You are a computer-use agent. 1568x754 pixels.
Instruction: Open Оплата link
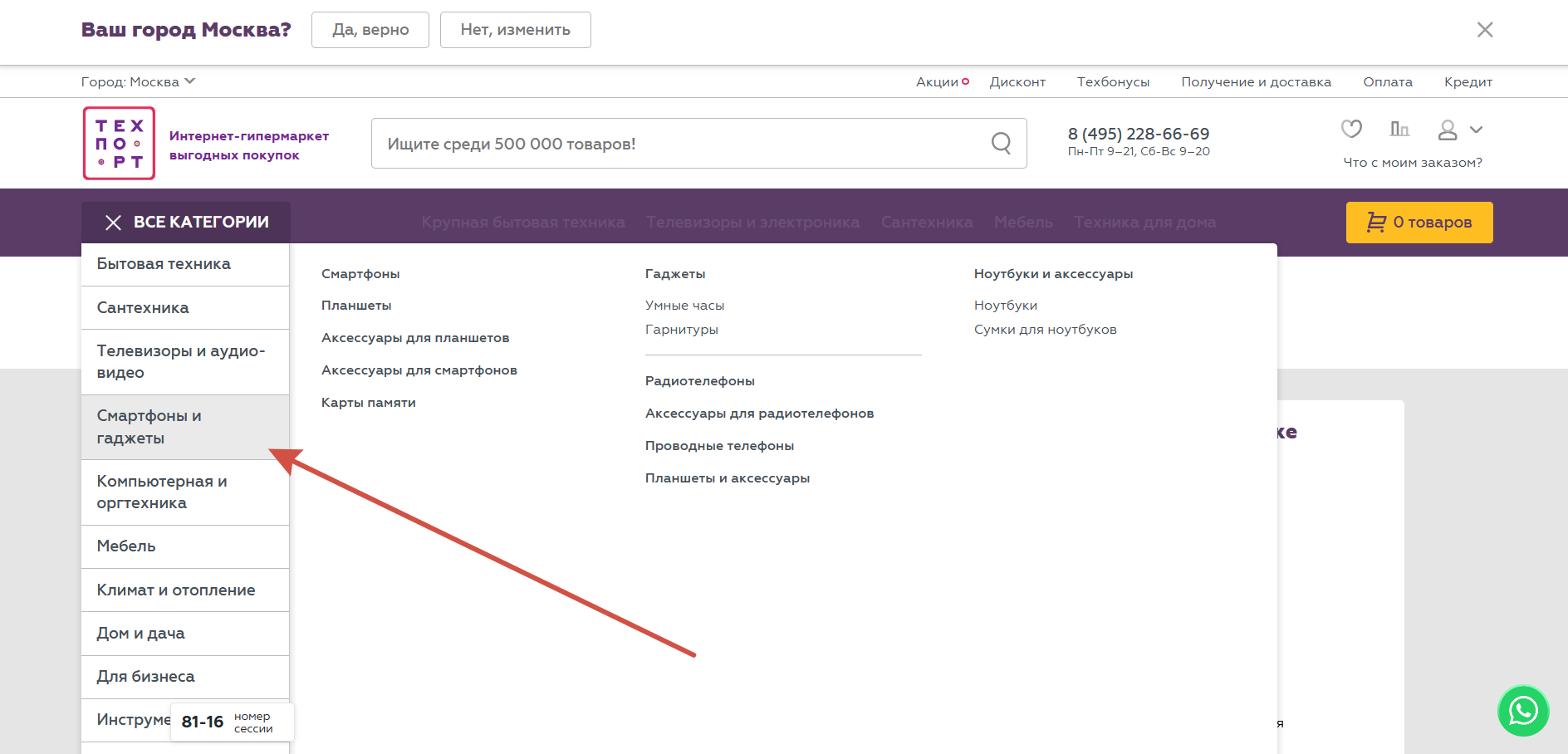point(1388,81)
